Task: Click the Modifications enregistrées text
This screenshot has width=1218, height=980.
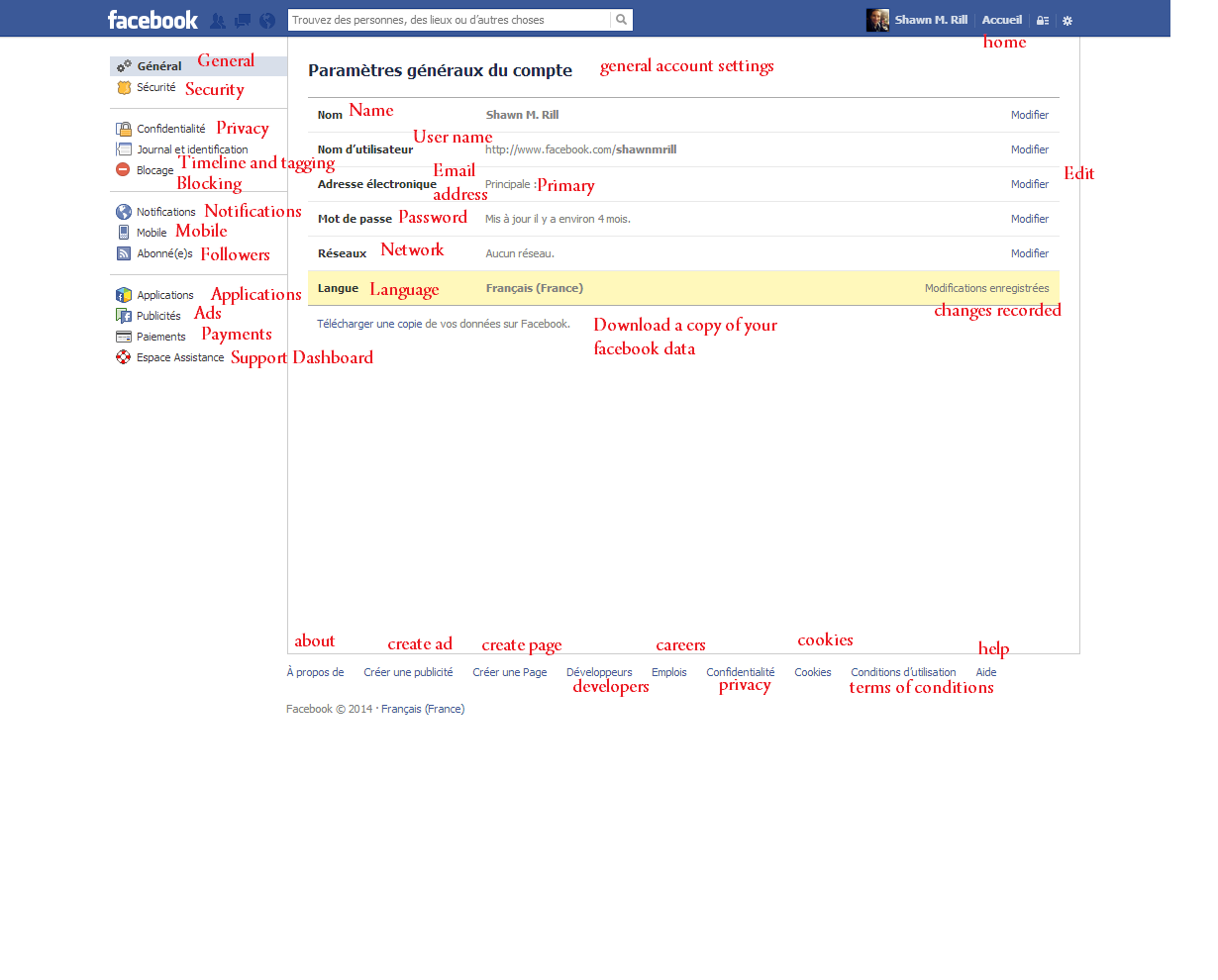Action: (987, 288)
